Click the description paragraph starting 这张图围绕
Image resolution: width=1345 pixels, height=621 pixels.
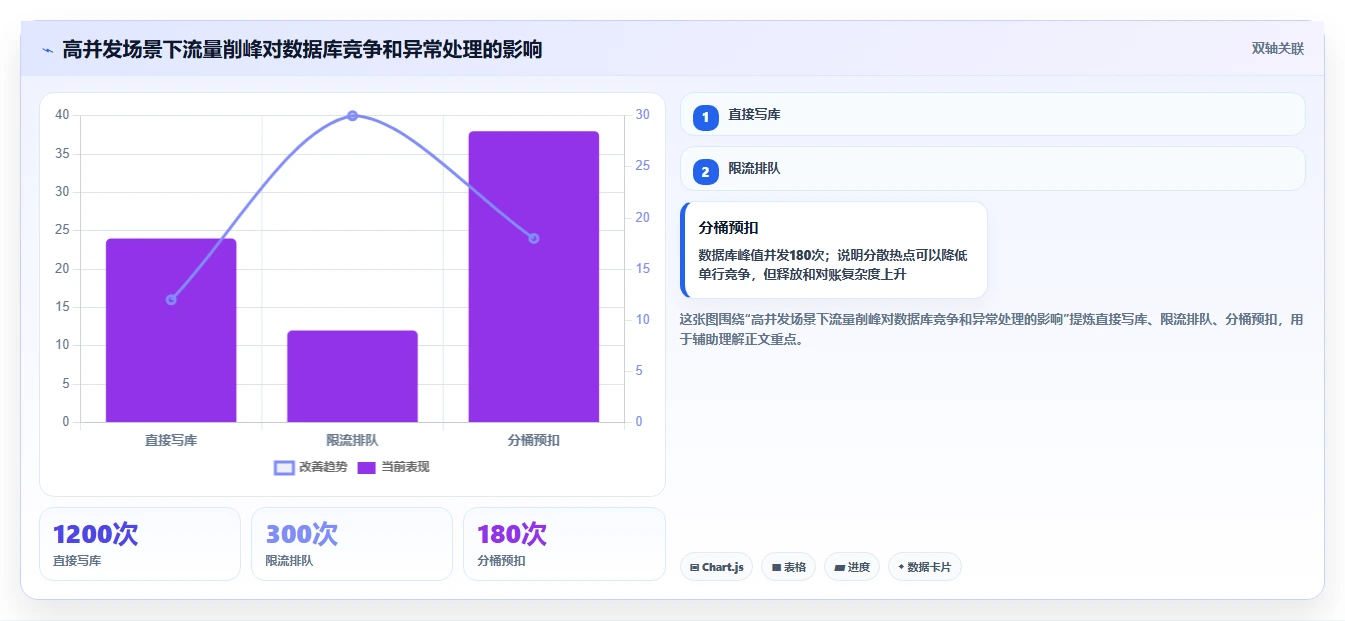pyautogui.click(x=991, y=329)
